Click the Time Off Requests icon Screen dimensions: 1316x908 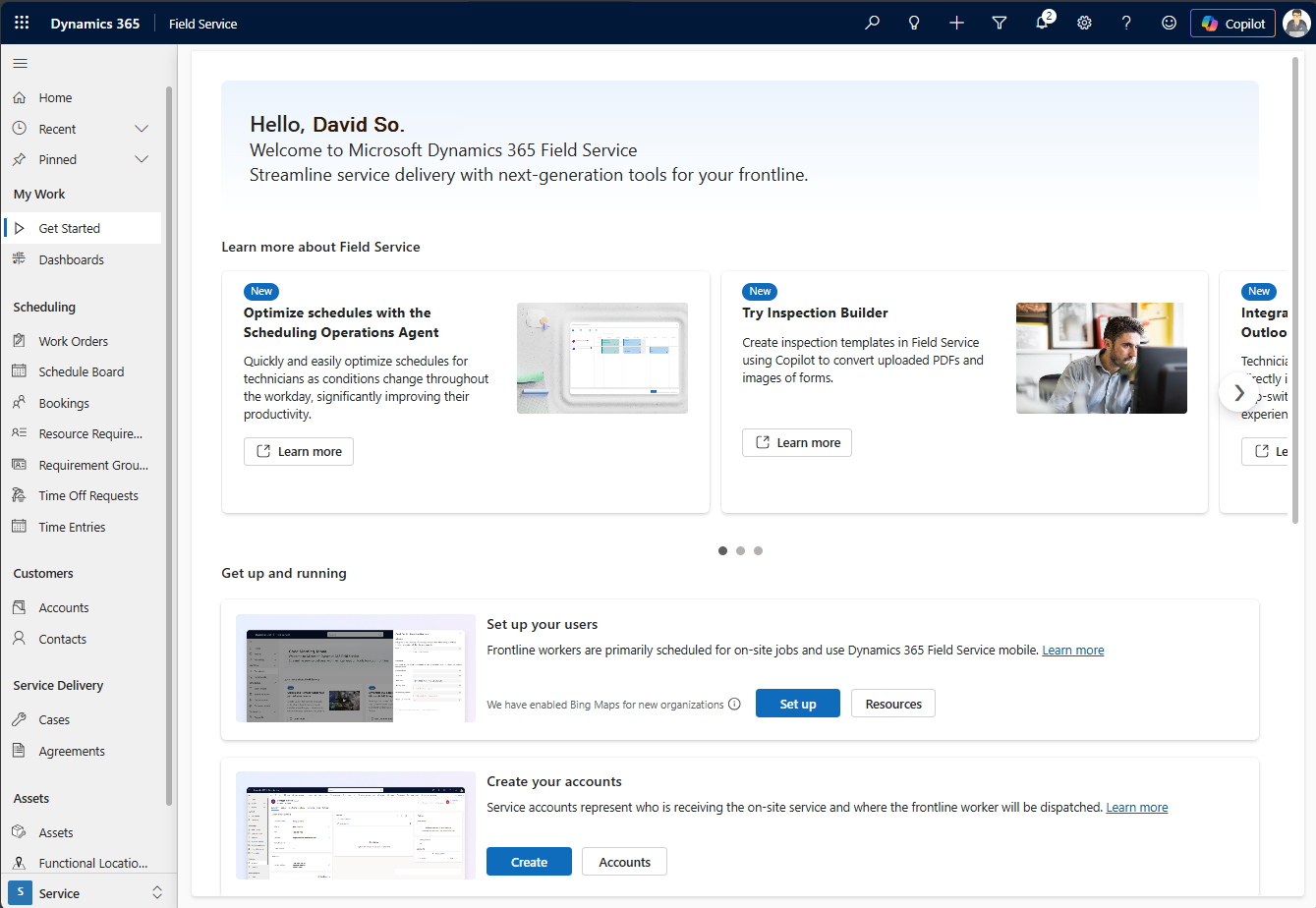pyautogui.click(x=19, y=495)
